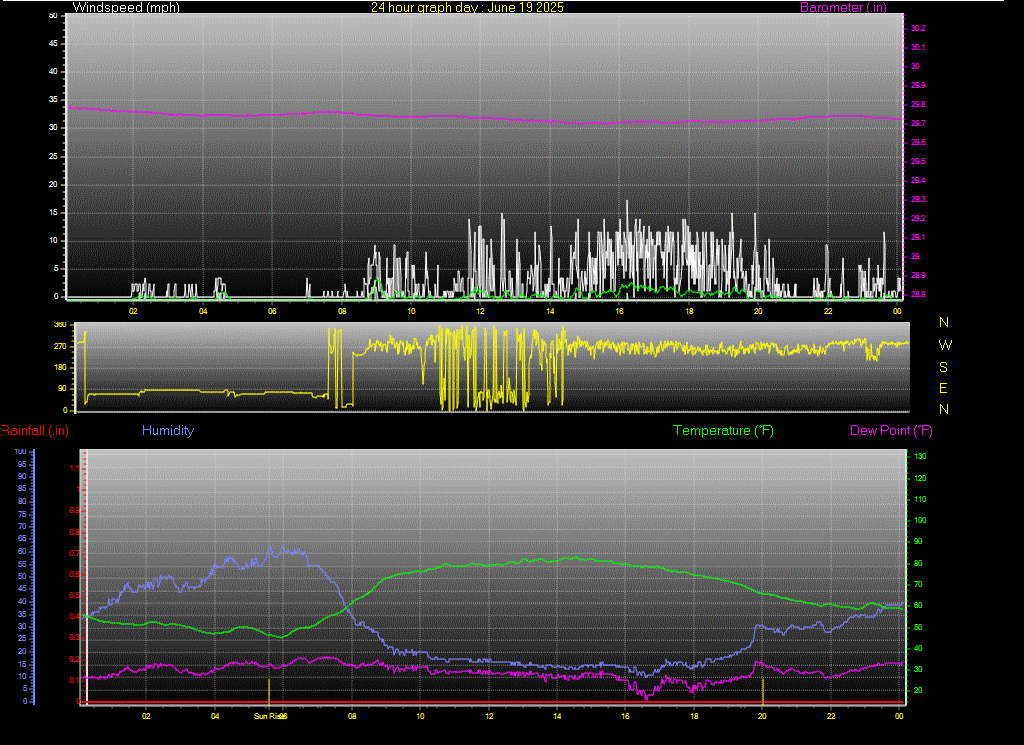This screenshot has height=745, width=1024.
Task: Select the "24 hour graph day : June 19 2025" title
Action: point(468,7)
